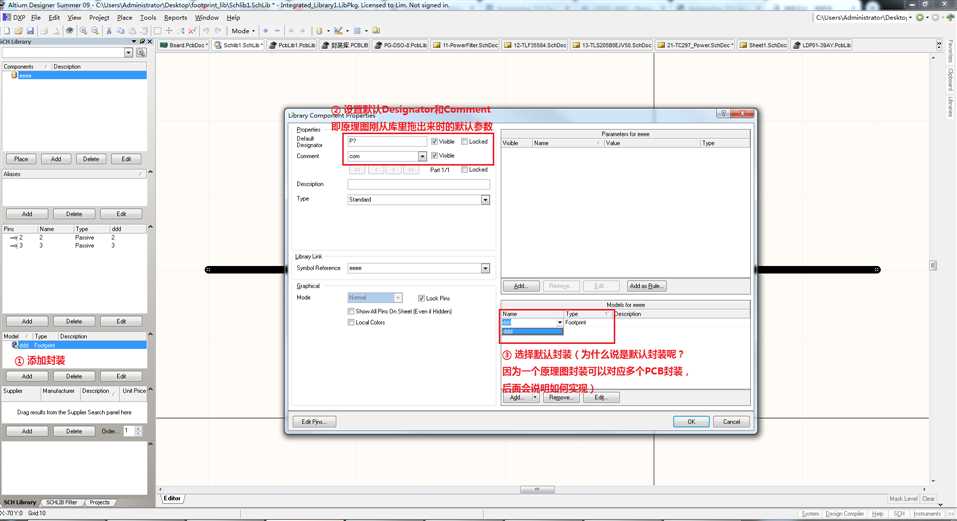Open the file path dropdown at top right
The image size is (957, 521).
coord(910,18)
